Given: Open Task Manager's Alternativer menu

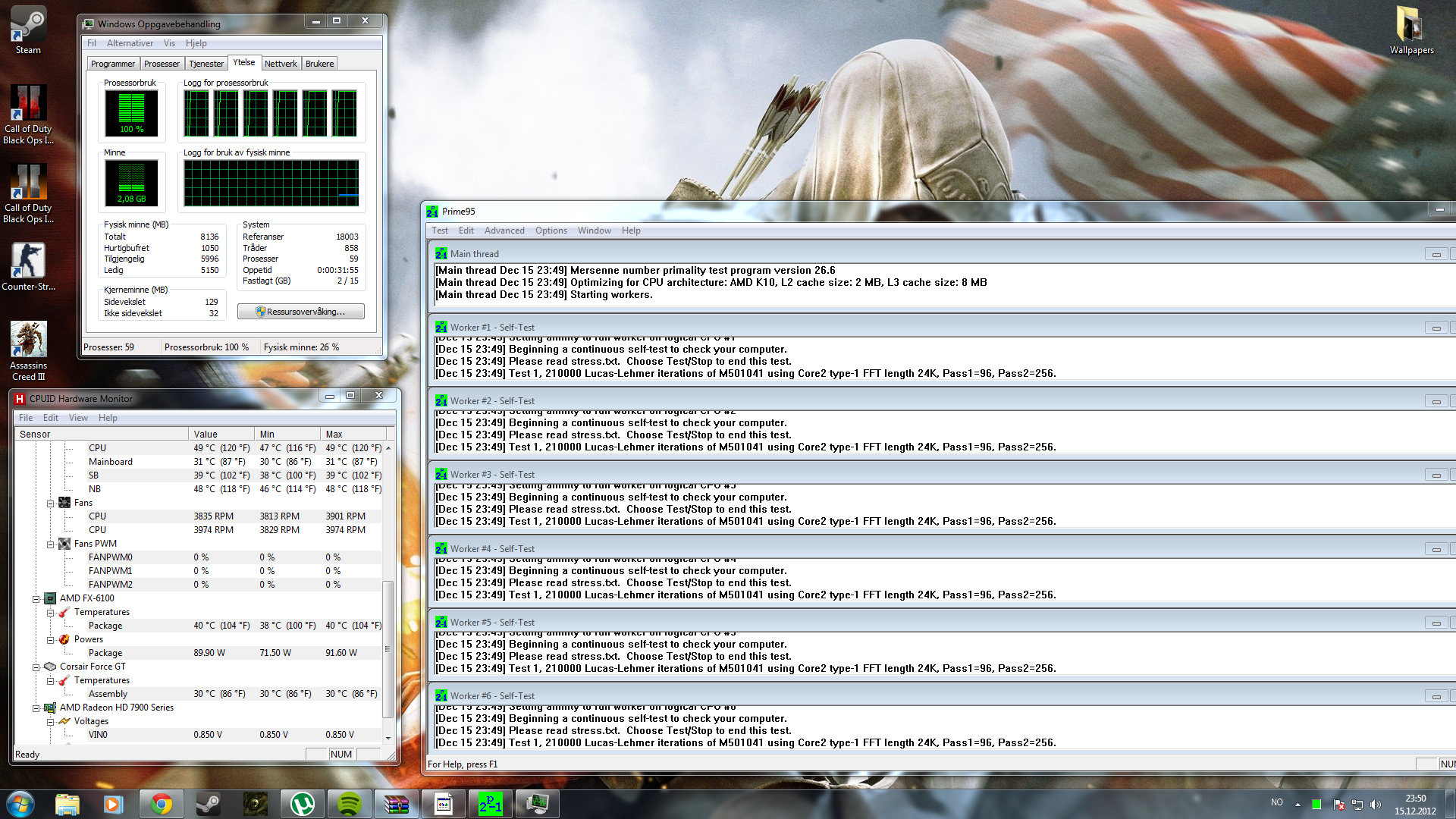Looking at the screenshot, I should click(130, 43).
